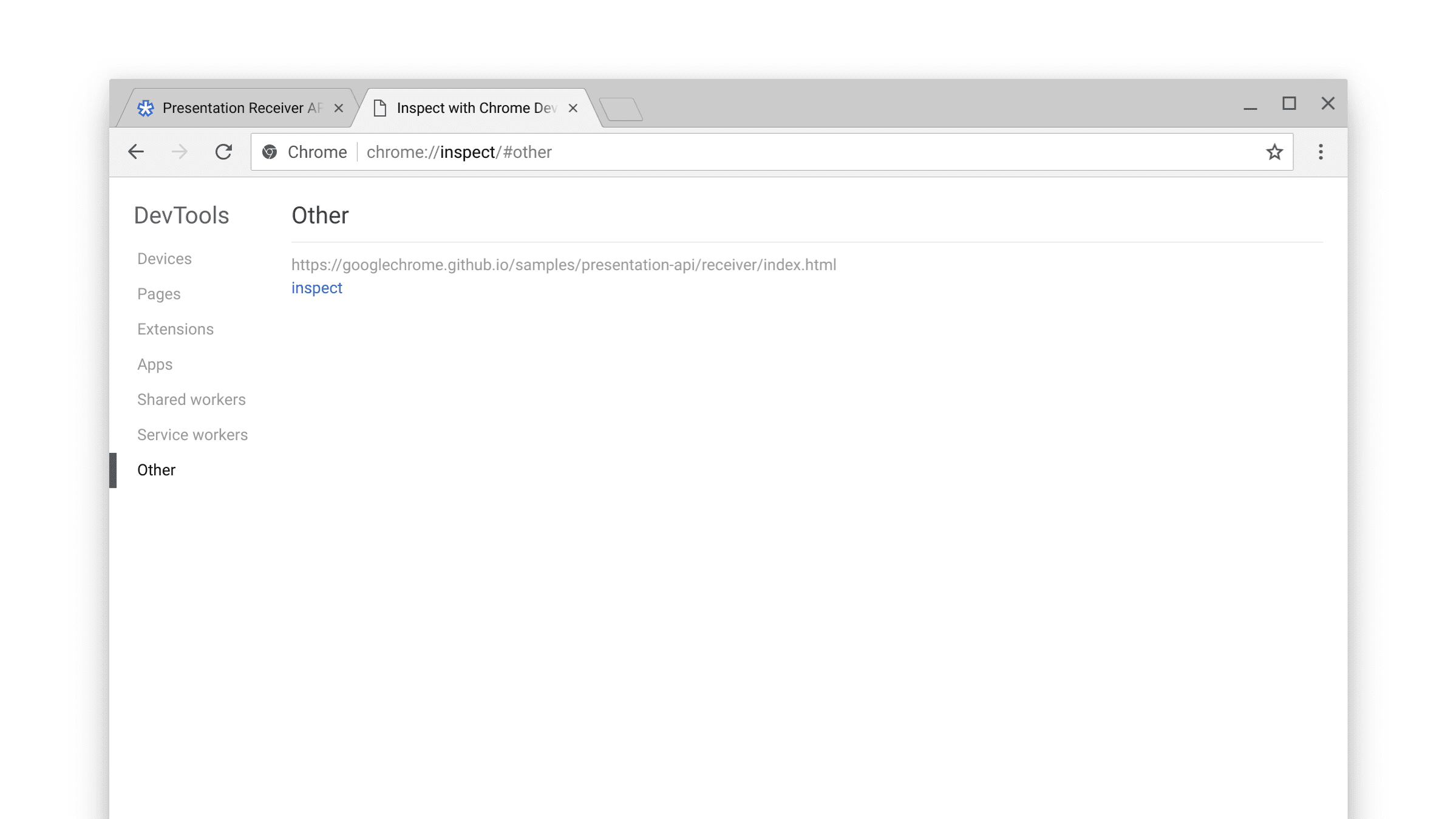Close the Inspect with Chrome Dev tab
1456x819 pixels.
click(573, 107)
